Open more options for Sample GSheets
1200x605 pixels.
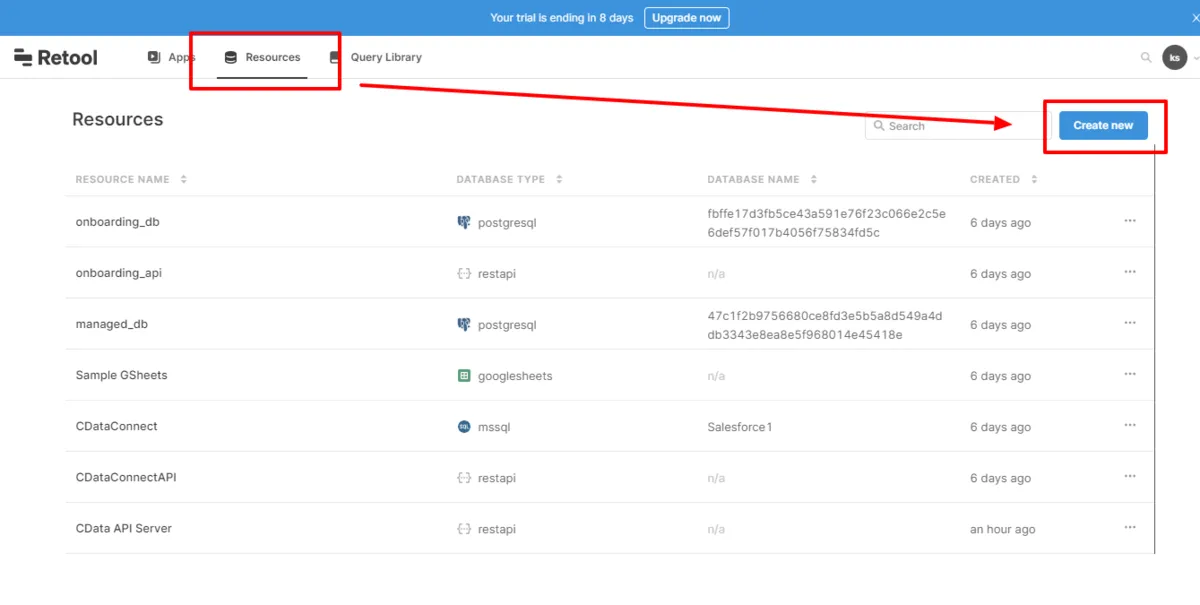[1130, 374]
